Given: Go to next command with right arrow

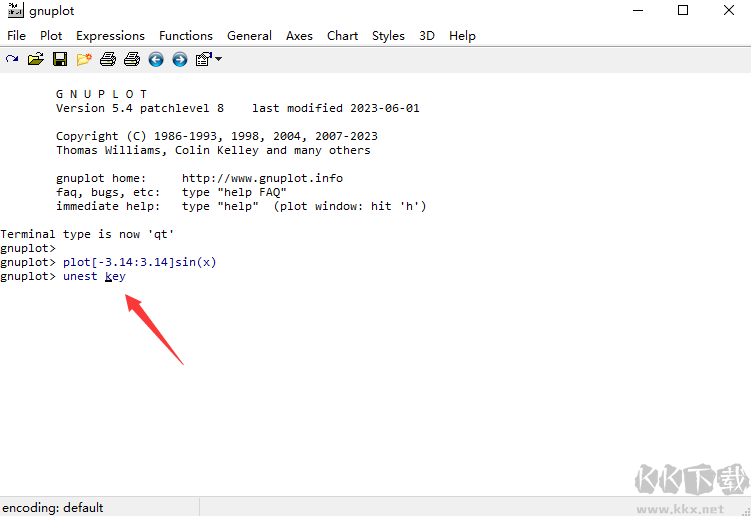Looking at the screenshot, I should [180, 59].
